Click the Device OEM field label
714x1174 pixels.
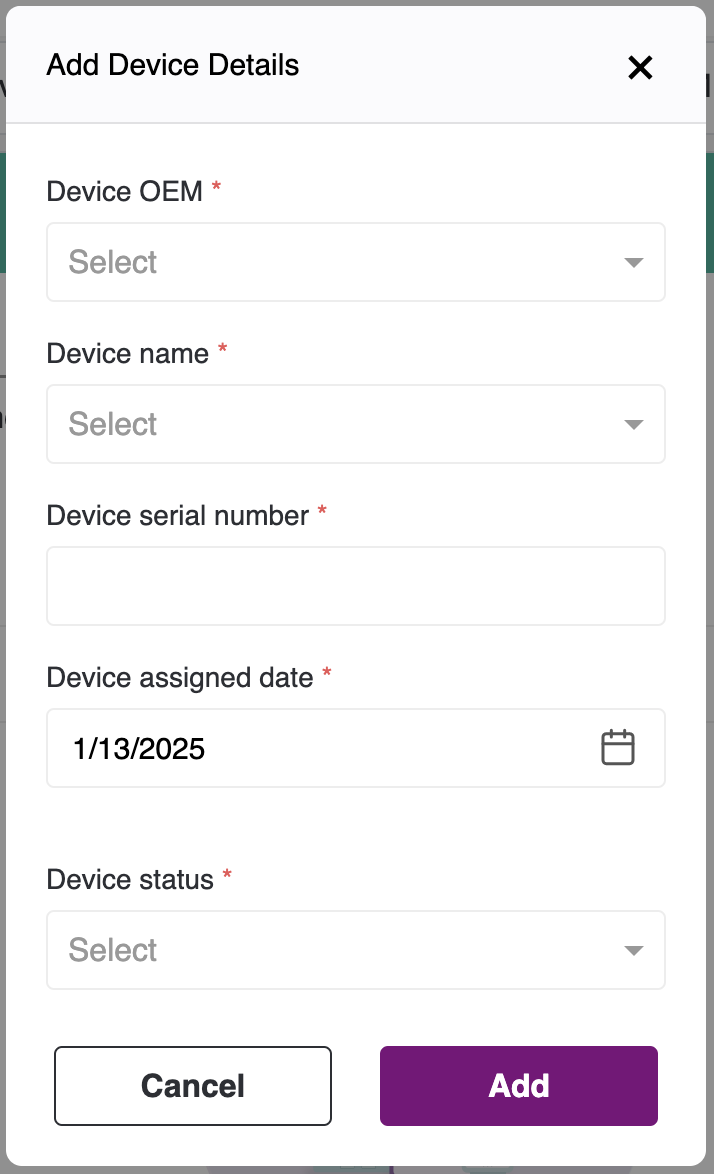[125, 190]
